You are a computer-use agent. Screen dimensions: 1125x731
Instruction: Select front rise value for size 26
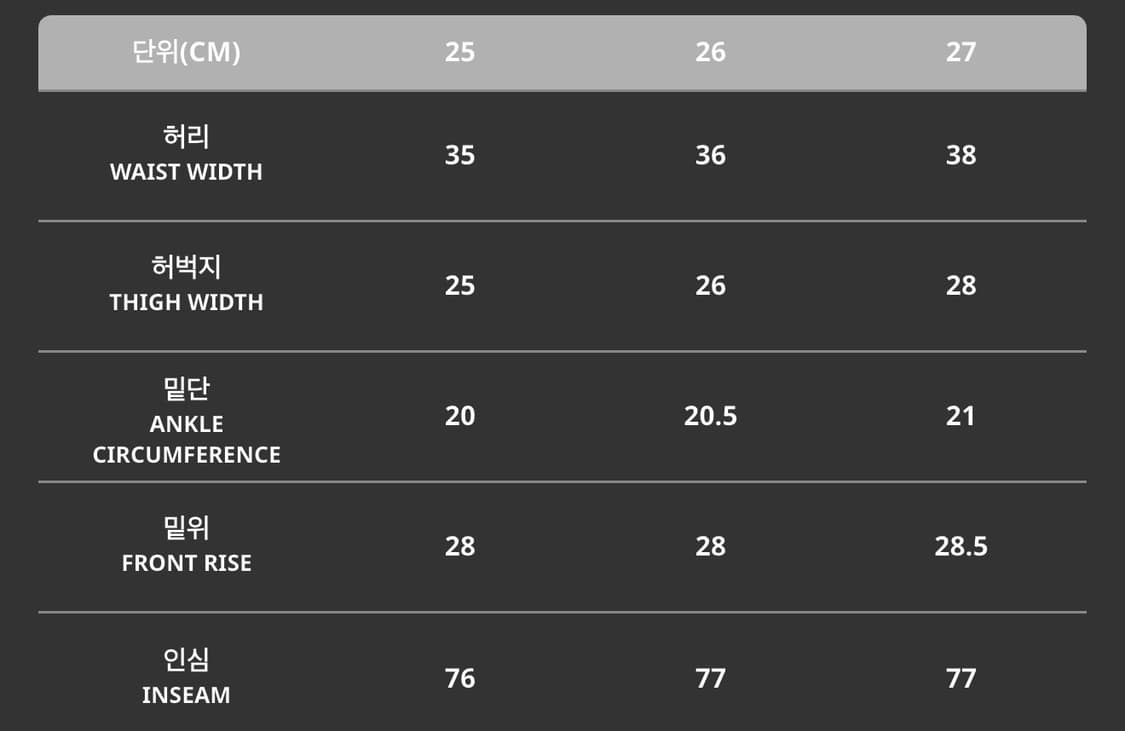pos(710,546)
